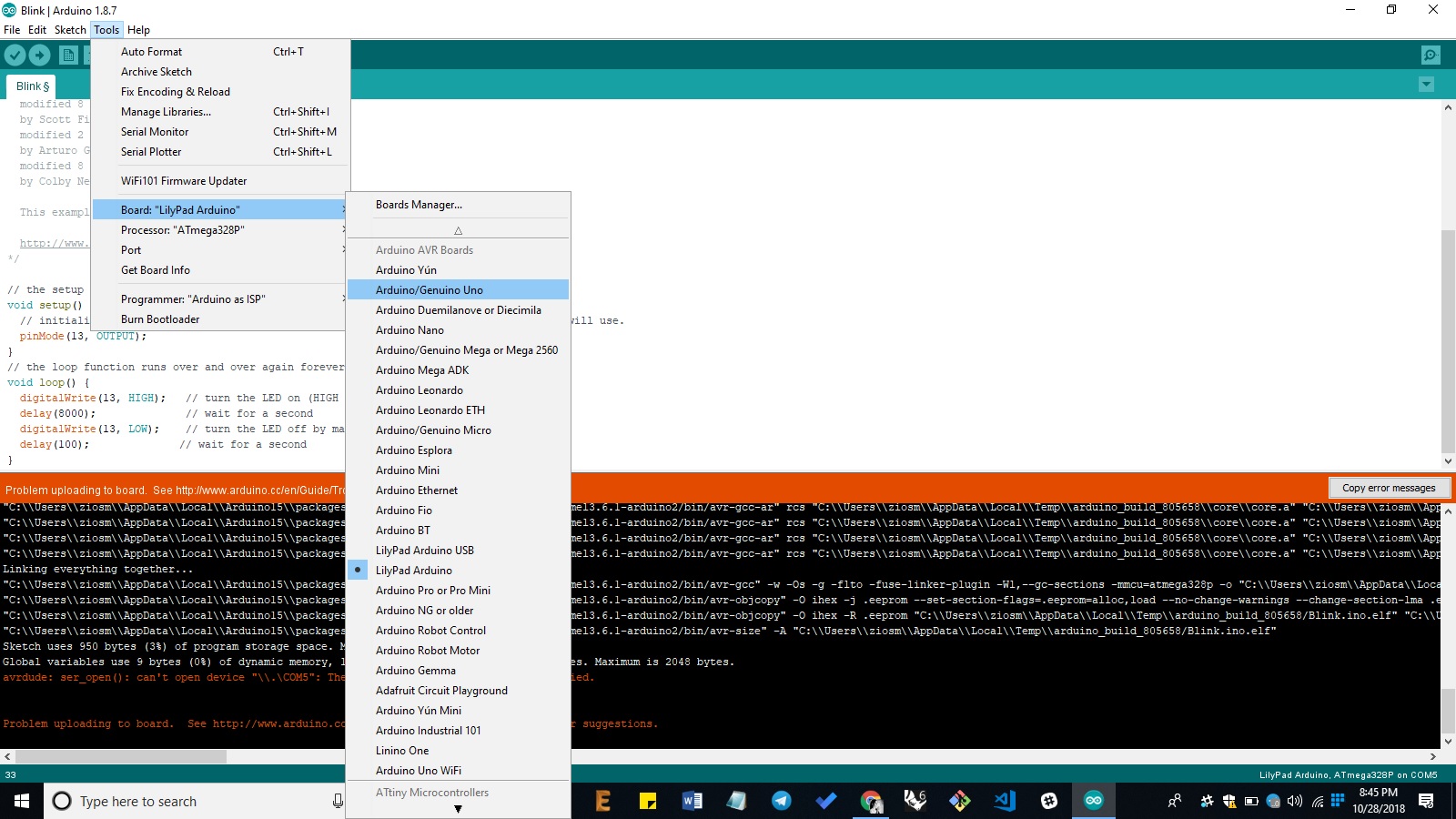Launch Serial Monitor from Tools menu
Viewport: 1456px width, 819px height.
point(221,132)
